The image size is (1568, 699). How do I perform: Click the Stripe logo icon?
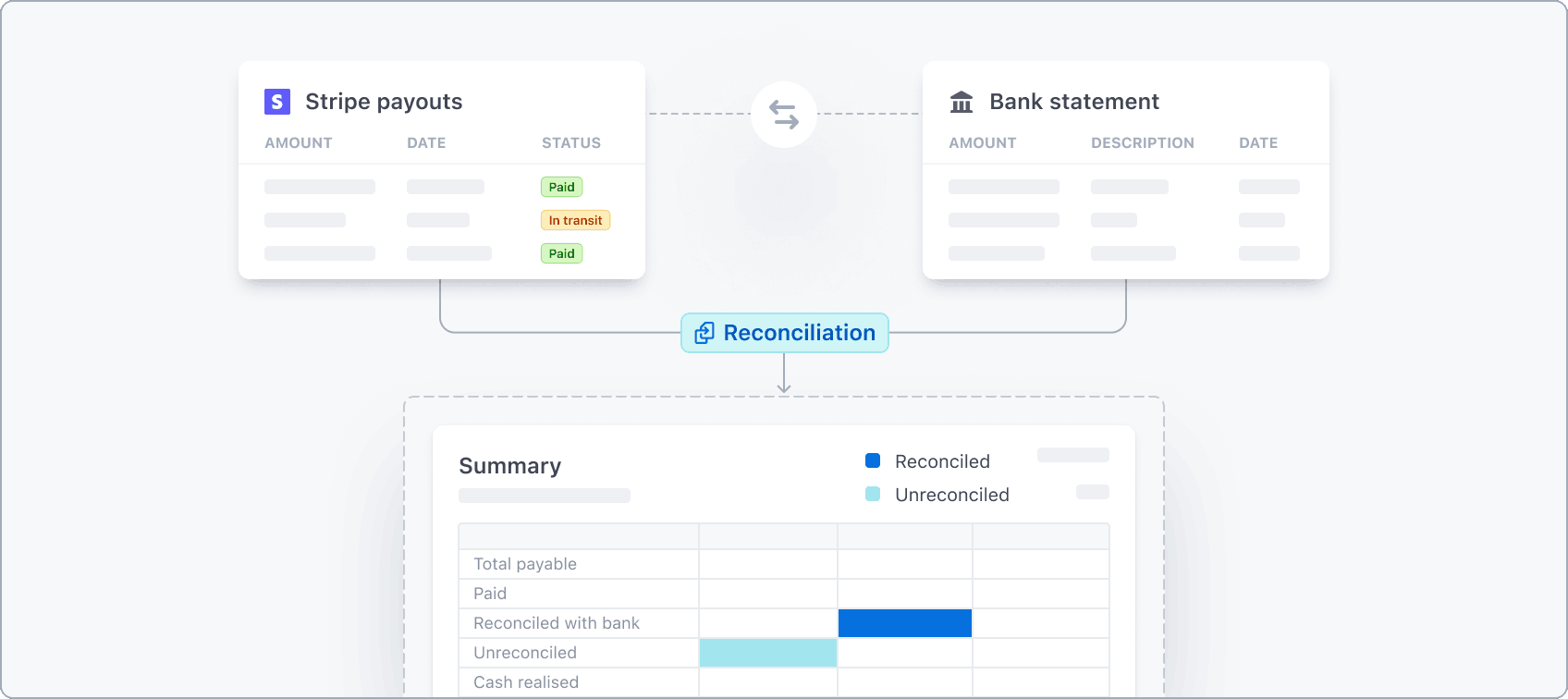coord(277,102)
